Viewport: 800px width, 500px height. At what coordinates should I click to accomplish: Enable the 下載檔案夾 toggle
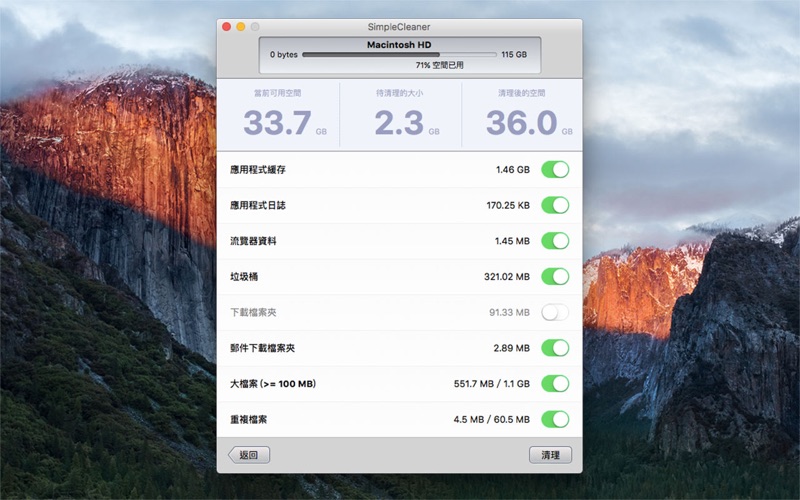[555, 312]
